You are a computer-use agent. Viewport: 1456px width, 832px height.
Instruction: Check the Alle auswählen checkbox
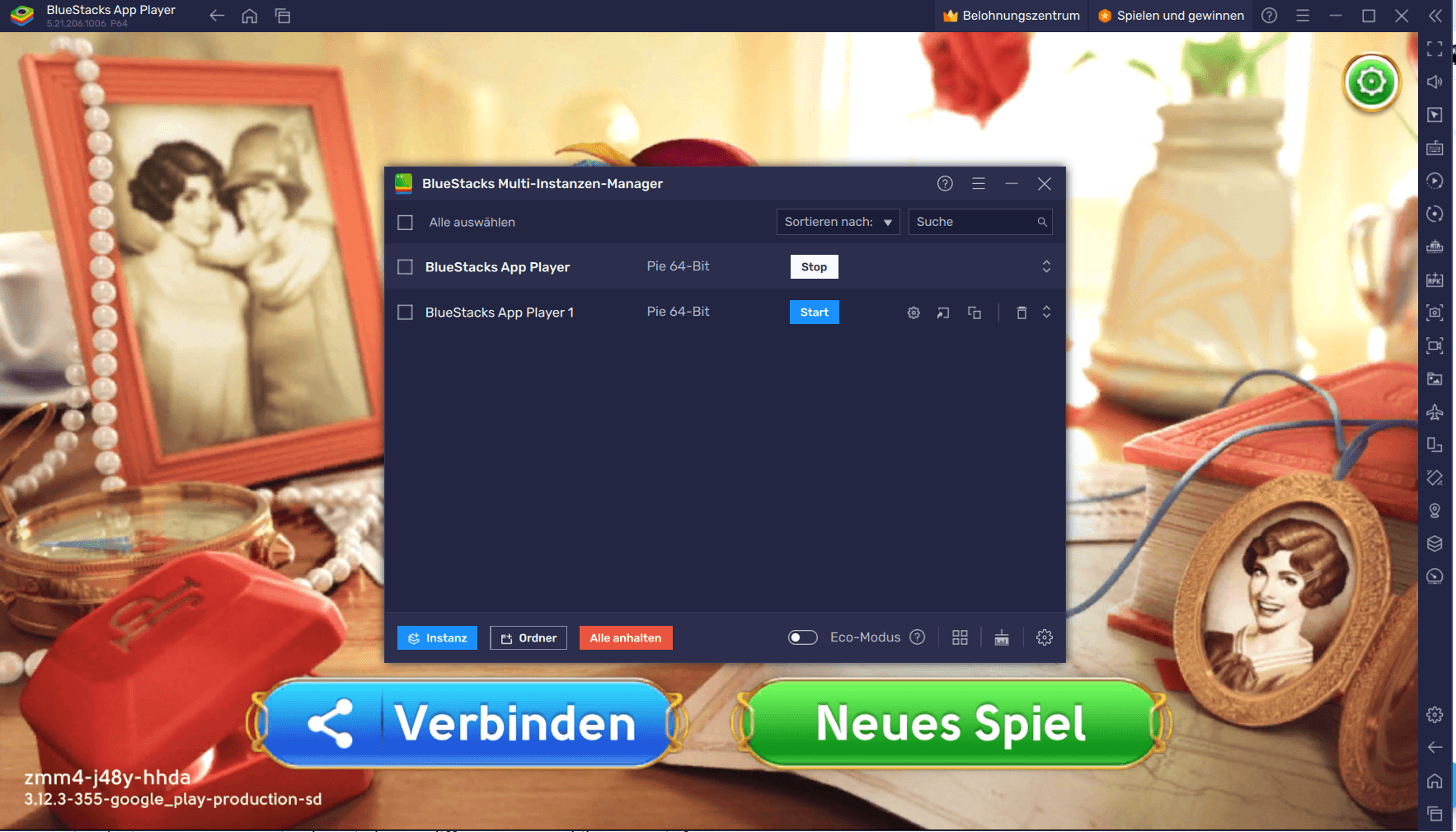click(405, 222)
